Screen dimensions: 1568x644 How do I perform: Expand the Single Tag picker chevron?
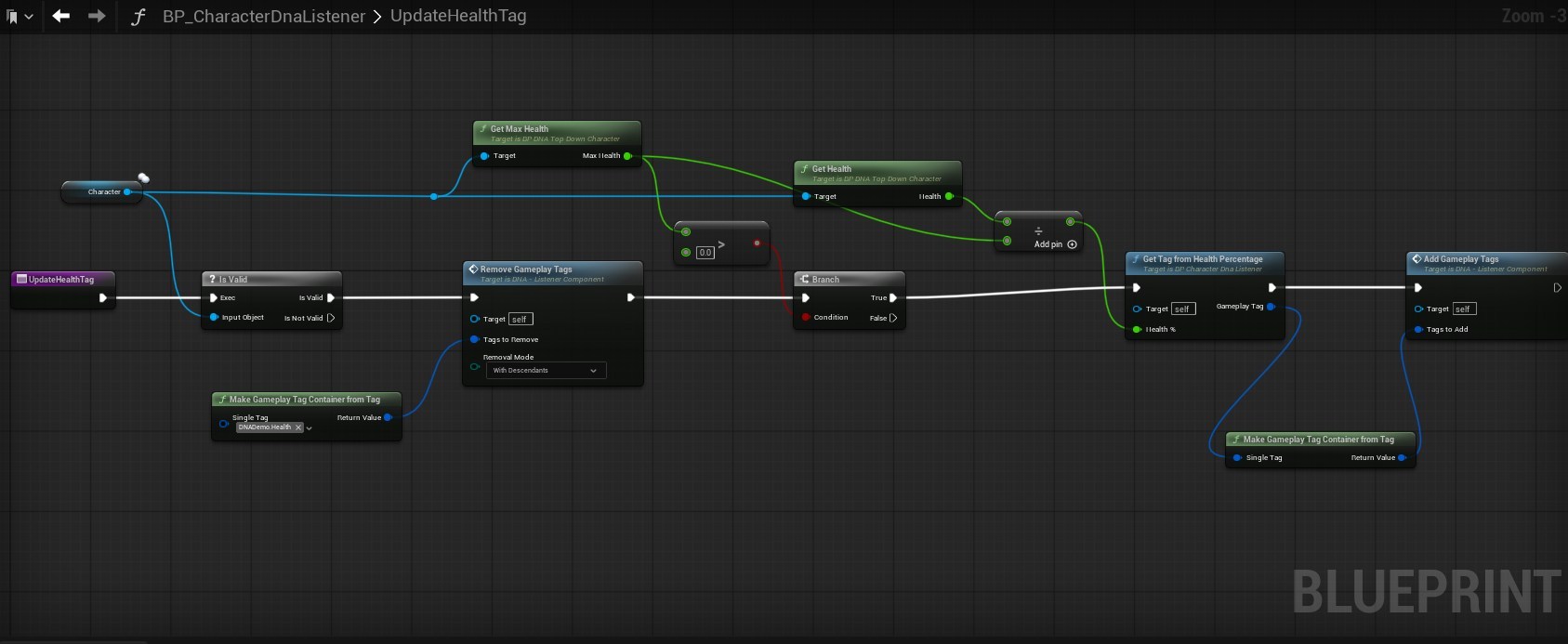(x=310, y=428)
